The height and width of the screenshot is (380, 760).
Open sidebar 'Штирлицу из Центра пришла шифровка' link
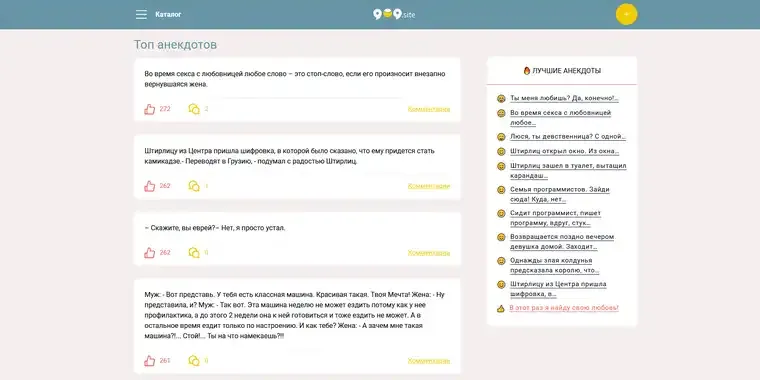558,289
